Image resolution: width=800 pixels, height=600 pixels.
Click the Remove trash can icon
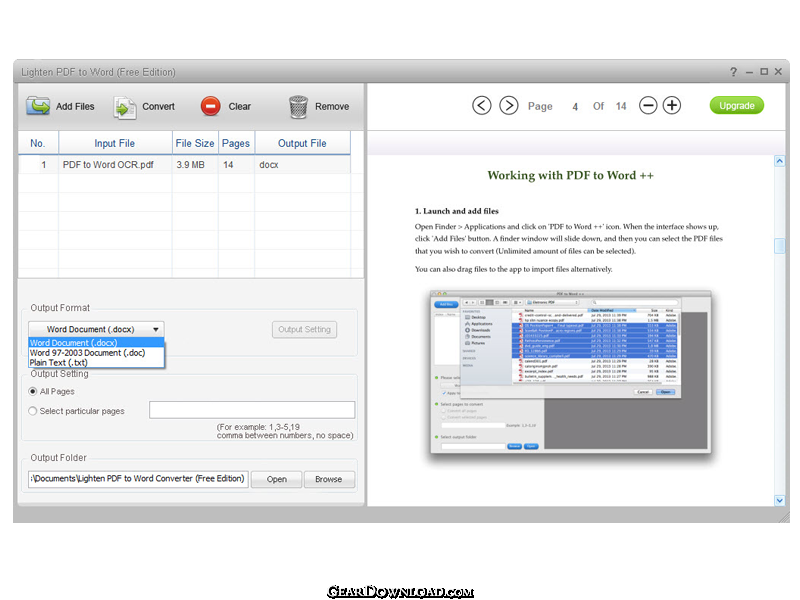pos(298,107)
